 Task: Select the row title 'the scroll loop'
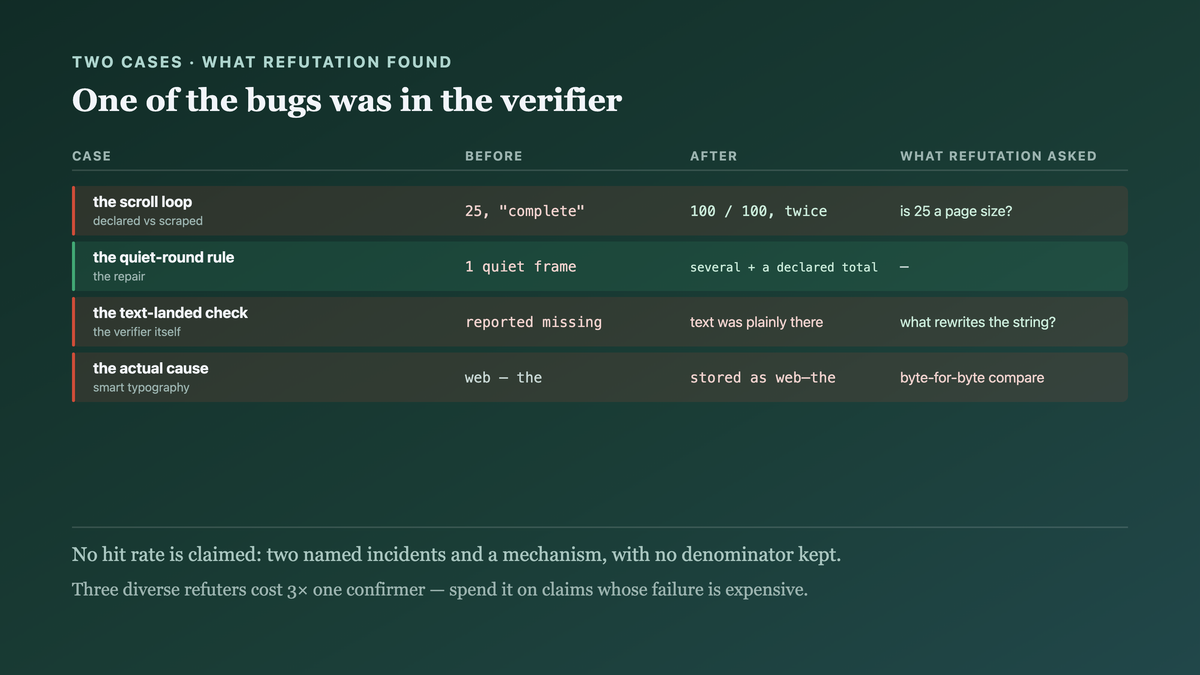point(142,202)
